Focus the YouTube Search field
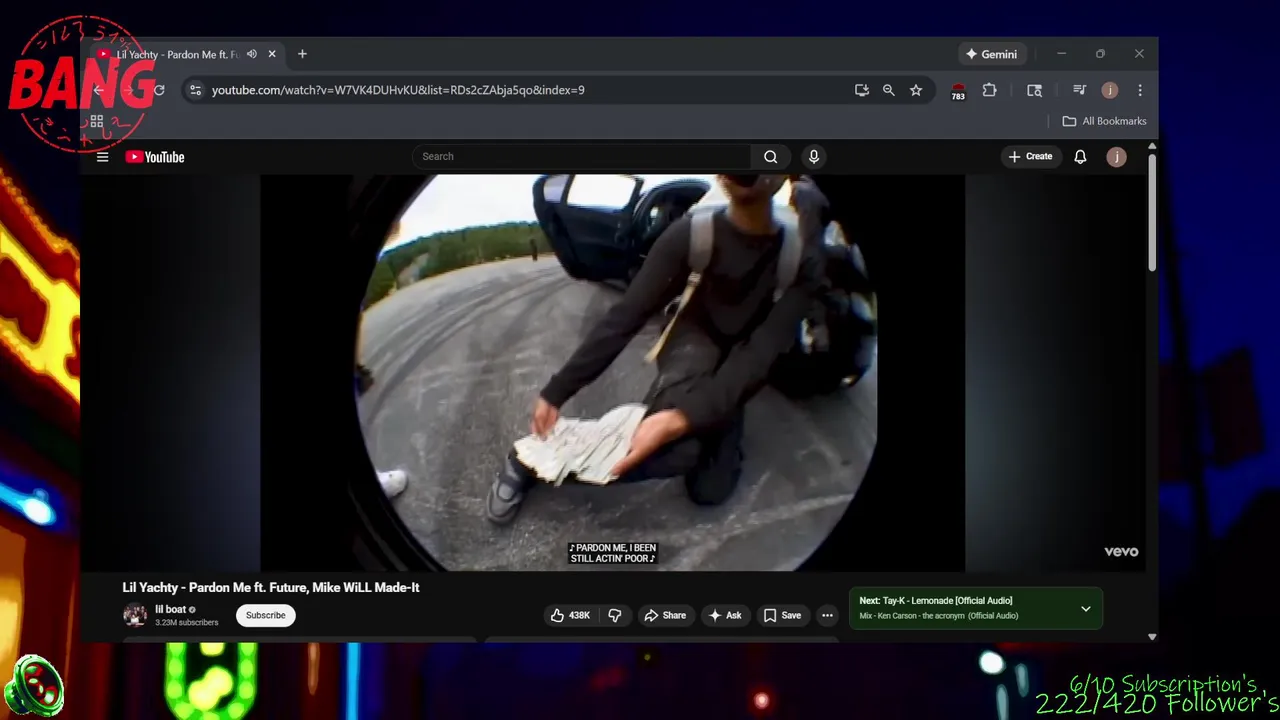The width and height of the screenshot is (1280, 720). 581,157
